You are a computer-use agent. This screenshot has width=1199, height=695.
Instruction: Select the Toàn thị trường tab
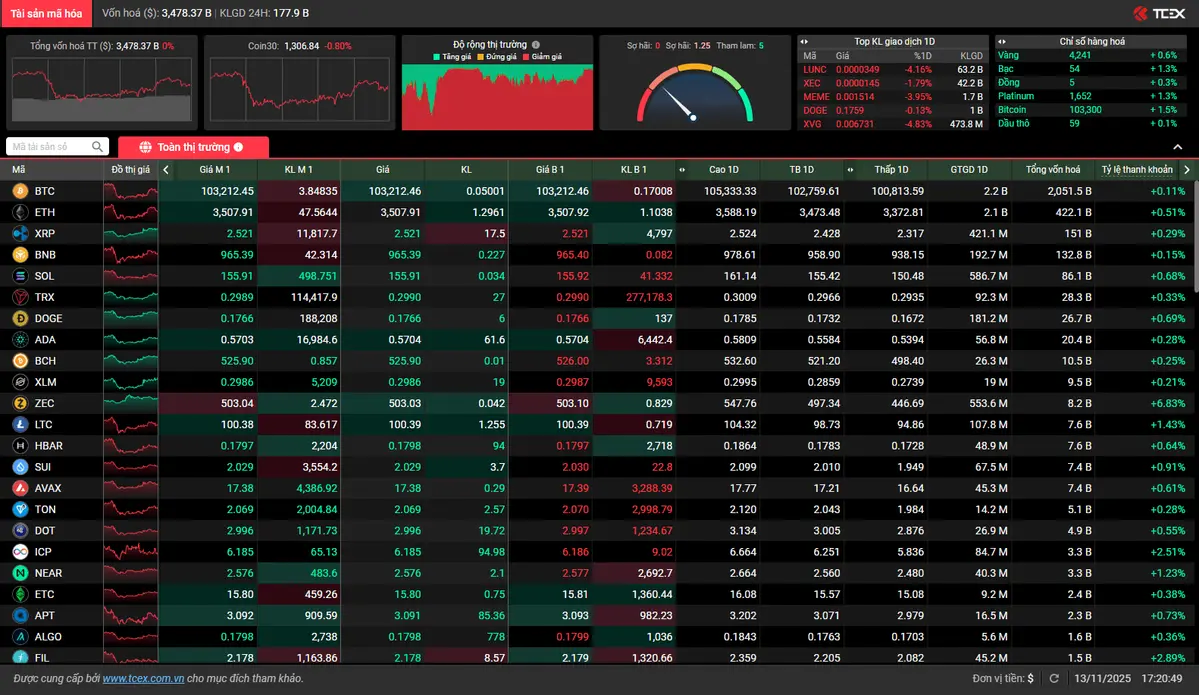point(193,147)
